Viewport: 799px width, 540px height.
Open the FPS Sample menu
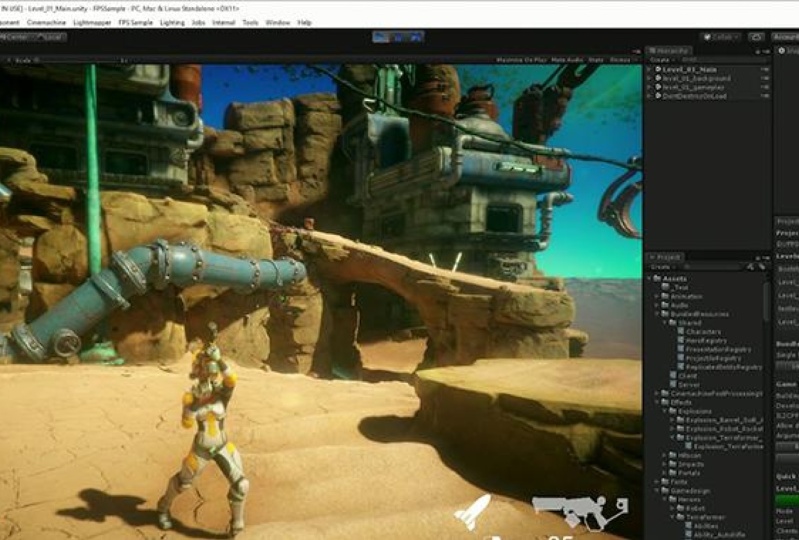(136, 22)
